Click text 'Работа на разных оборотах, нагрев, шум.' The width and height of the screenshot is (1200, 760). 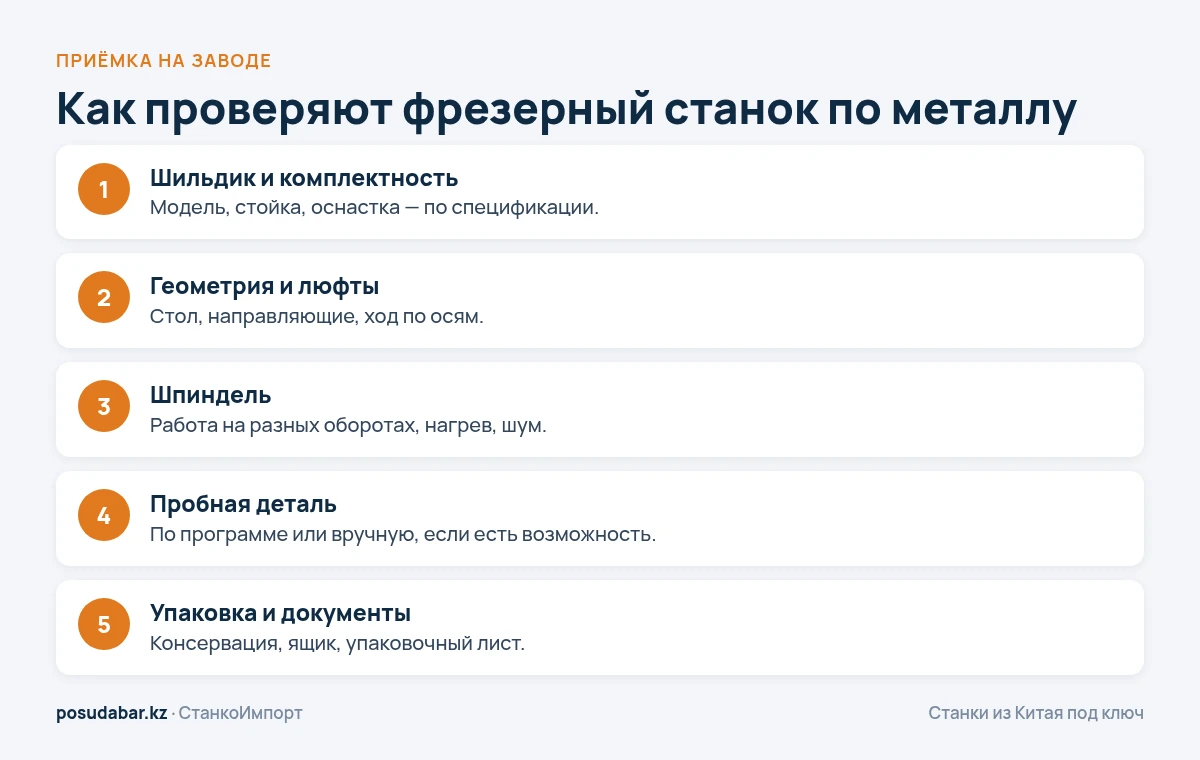pyautogui.click(x=348, y=426)
